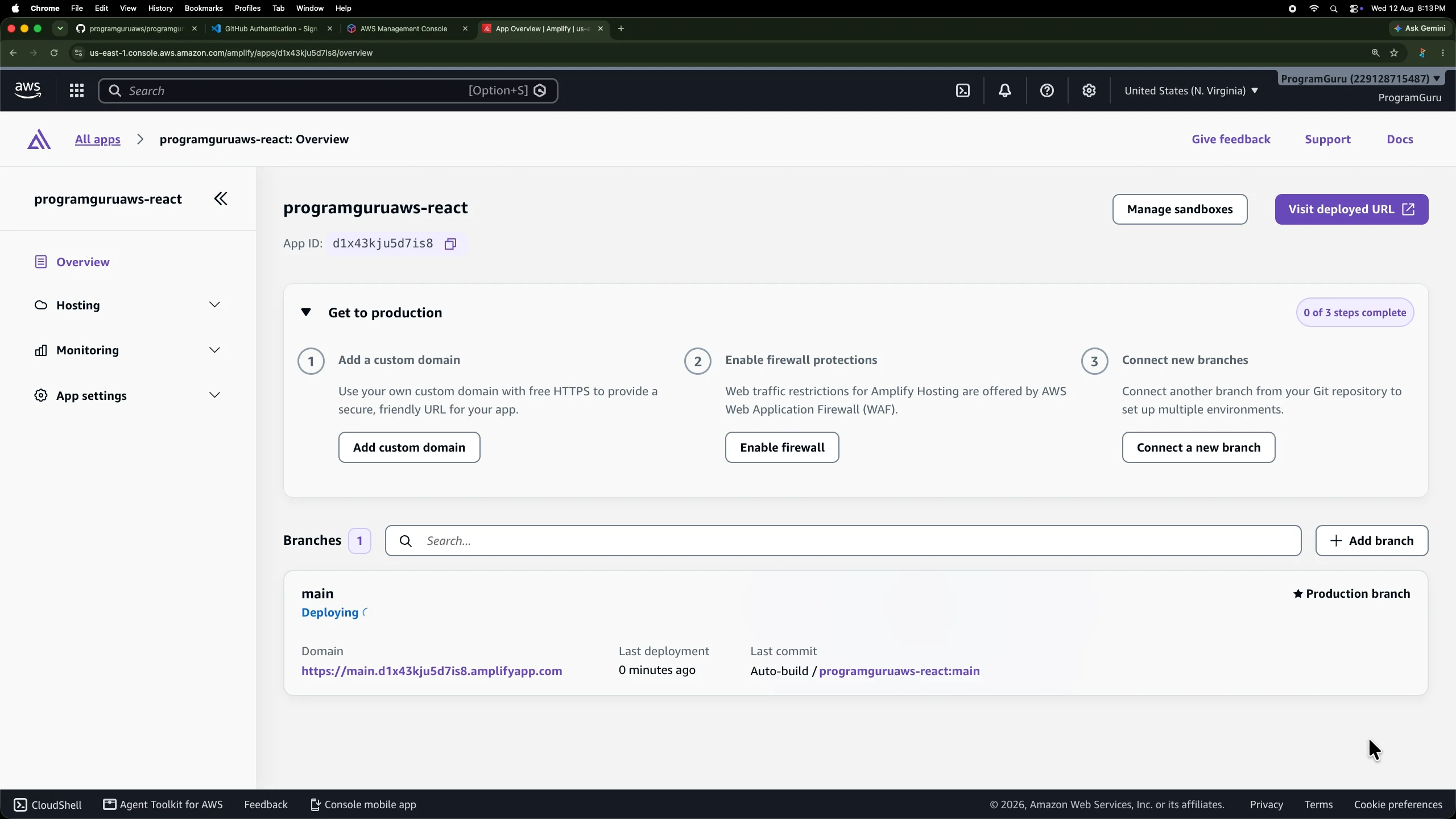The height and width of the screenshot is (819, 1456).
Task: Click the Deploying status text
Action: 330,613
